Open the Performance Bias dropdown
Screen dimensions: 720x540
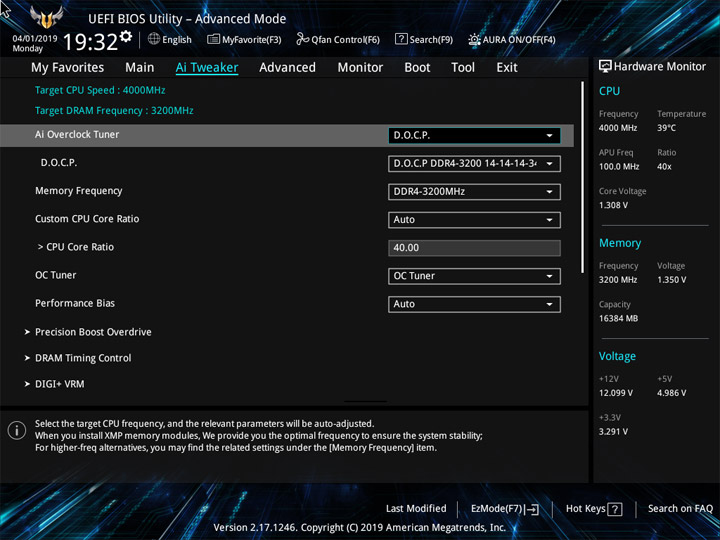click(474, 304)
